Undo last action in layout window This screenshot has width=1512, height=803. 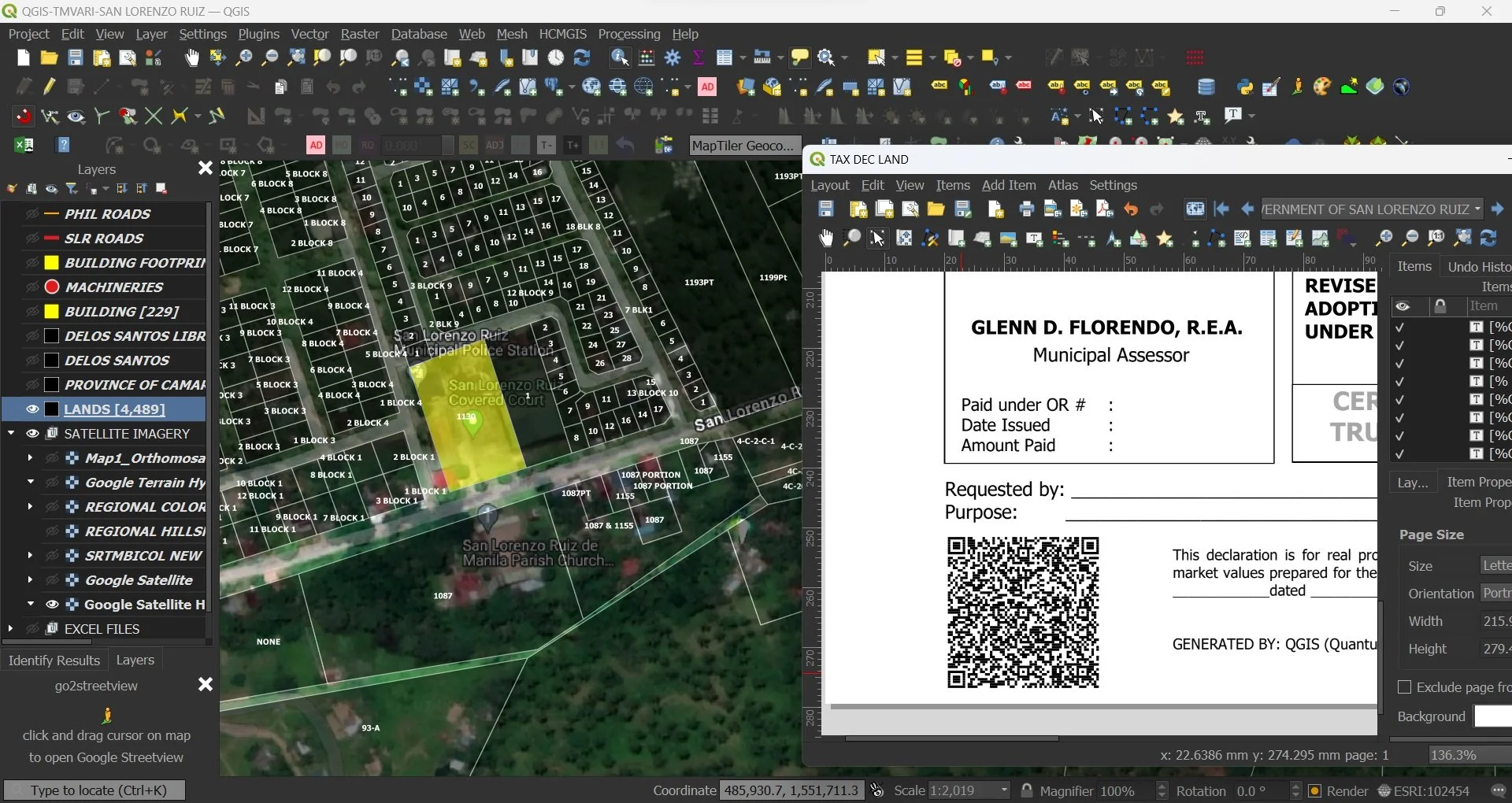click(1131, 209)
